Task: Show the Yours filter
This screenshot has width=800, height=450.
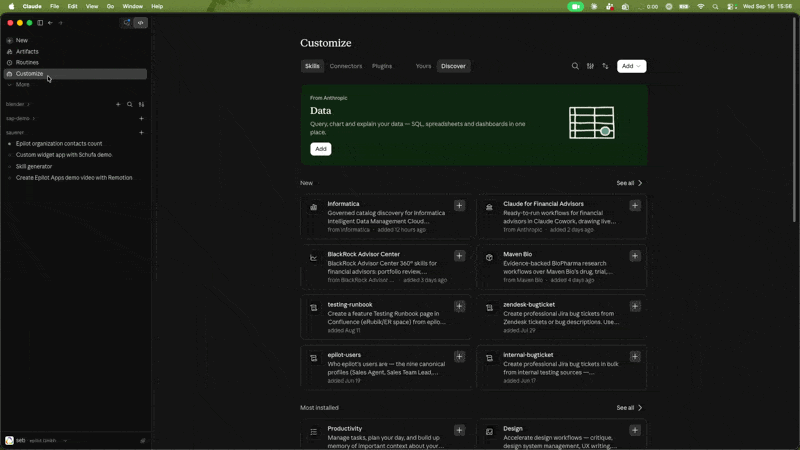Action: (x=423, y=66)
